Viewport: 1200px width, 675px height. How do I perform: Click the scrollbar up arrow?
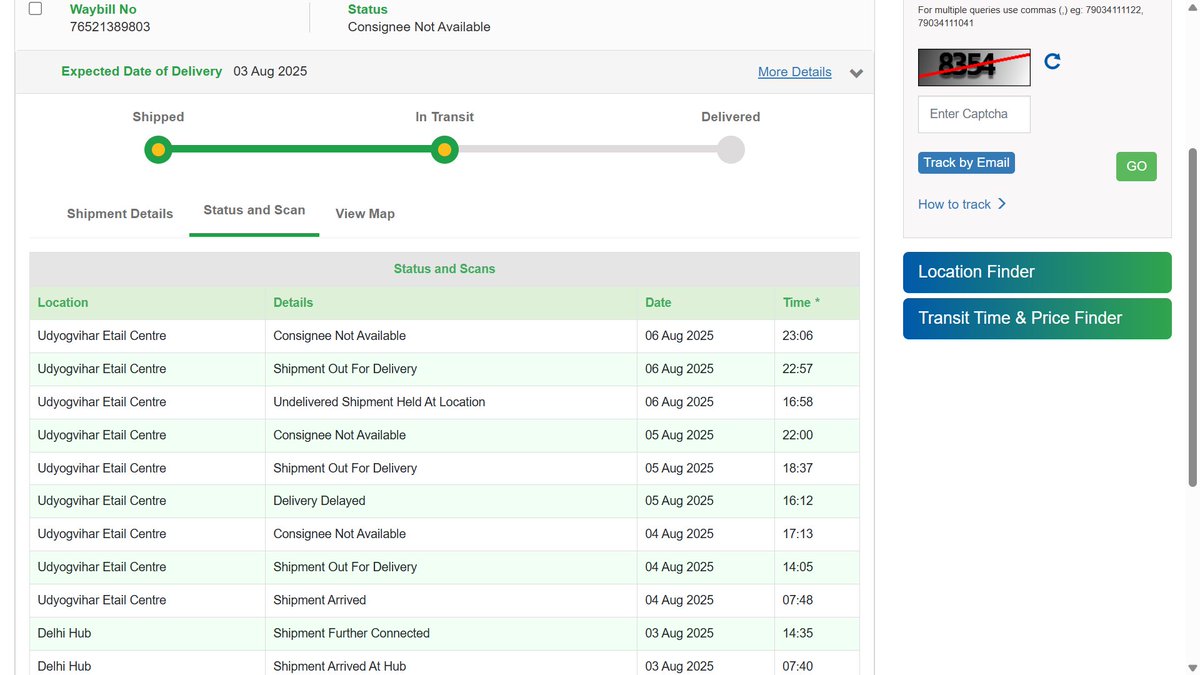click(1191, 8)
